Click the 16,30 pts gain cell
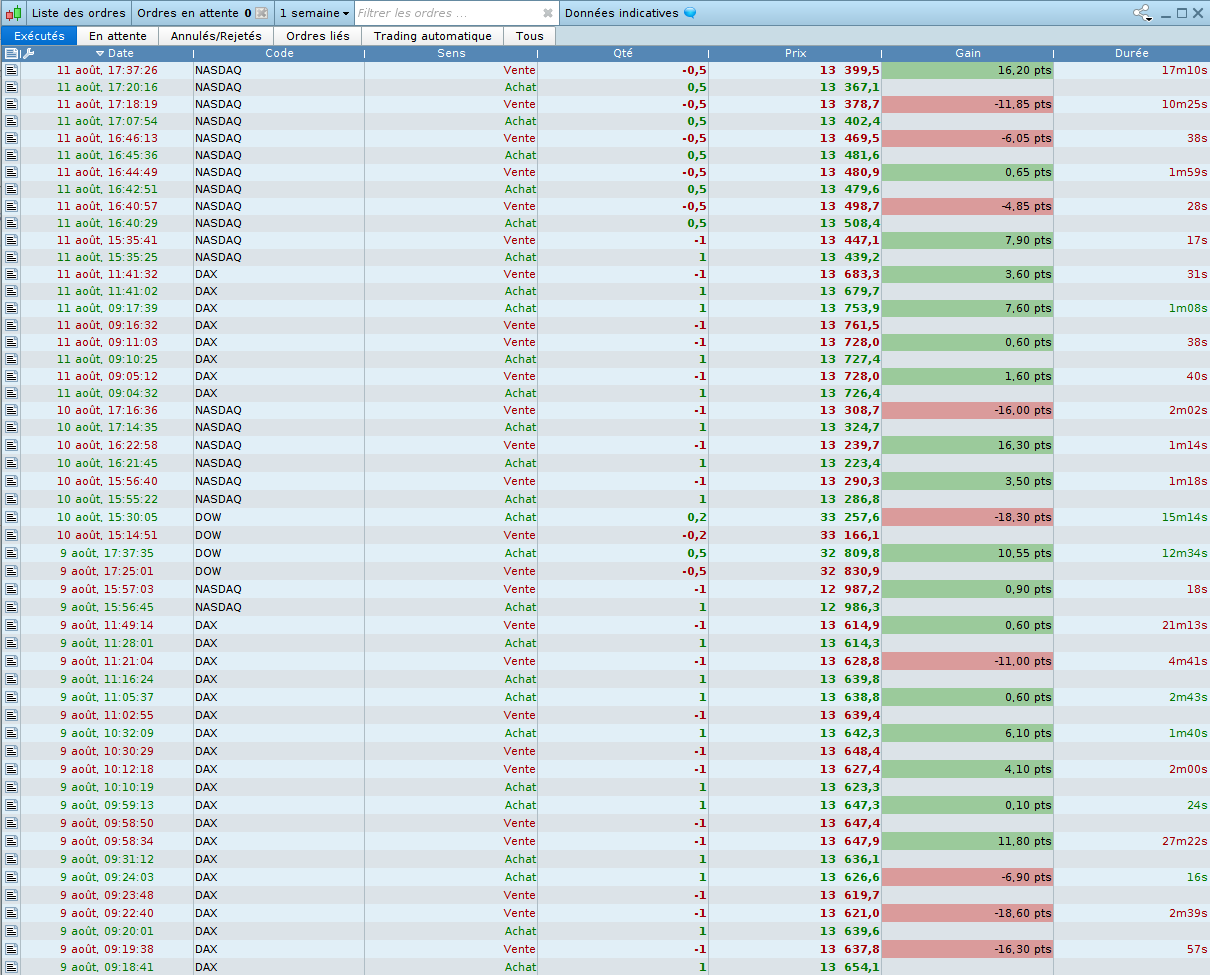The height and width of the screenshot is (975, 1210). [968, 445]
